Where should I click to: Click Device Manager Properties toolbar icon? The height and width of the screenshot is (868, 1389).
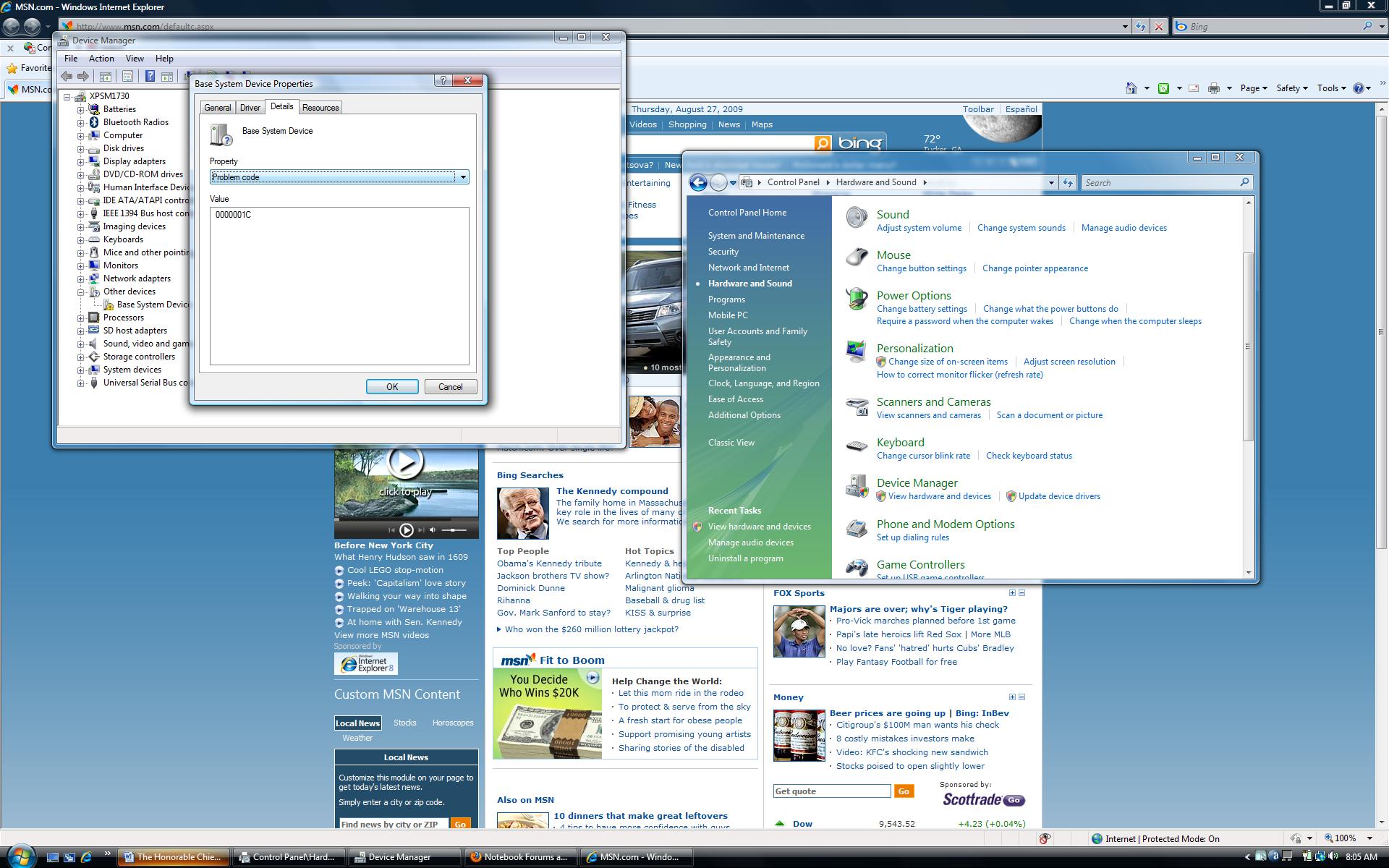(128, 76)
